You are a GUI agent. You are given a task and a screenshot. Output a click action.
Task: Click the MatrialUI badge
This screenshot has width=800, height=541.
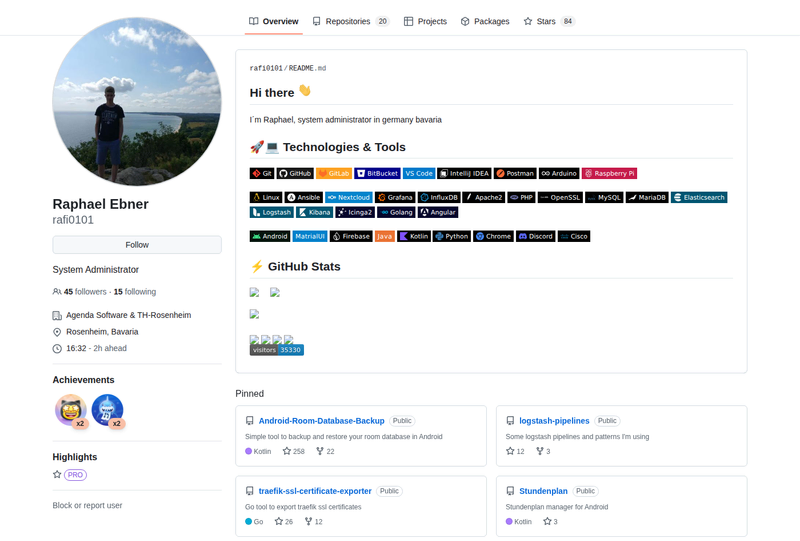tap(310, 236)
